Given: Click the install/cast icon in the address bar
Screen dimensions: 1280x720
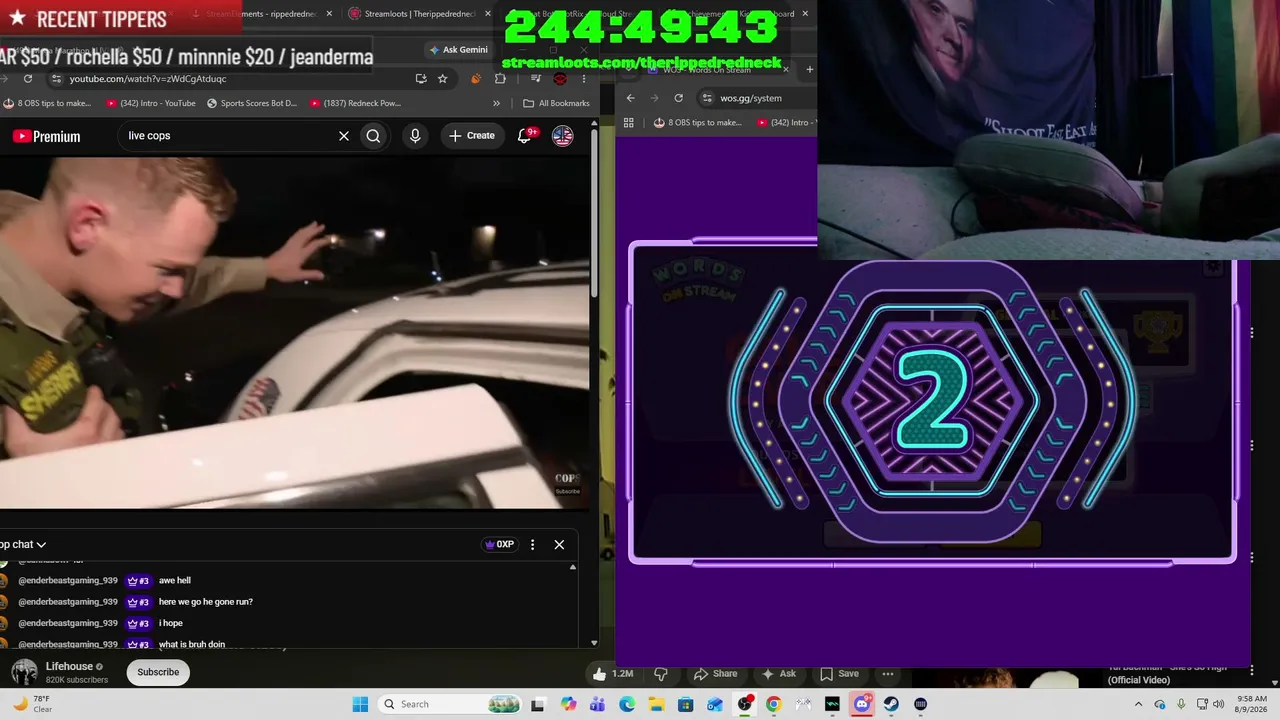Looking at the screenshot, I should click(421, 79).
